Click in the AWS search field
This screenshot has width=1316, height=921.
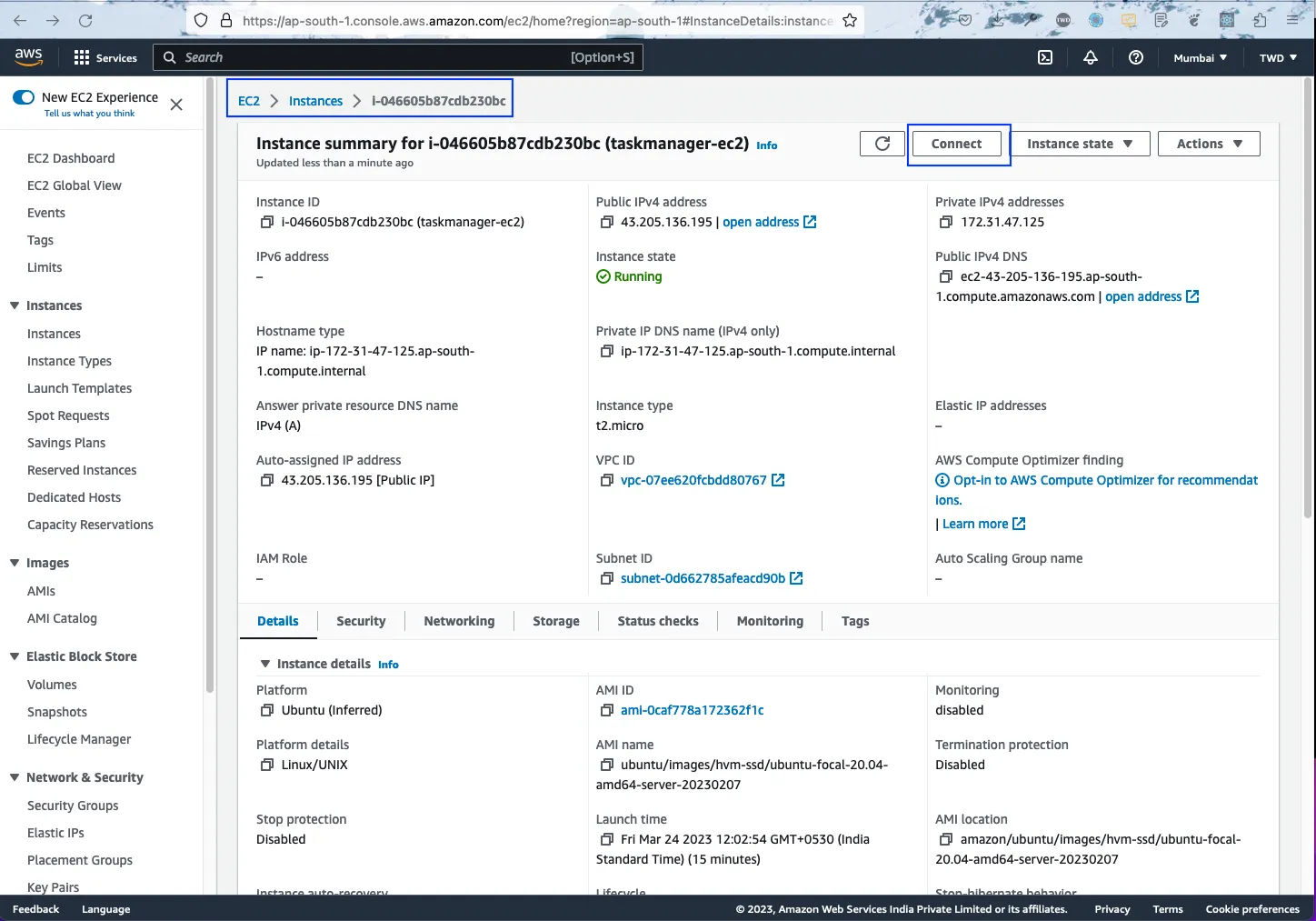tap(398, 57)
